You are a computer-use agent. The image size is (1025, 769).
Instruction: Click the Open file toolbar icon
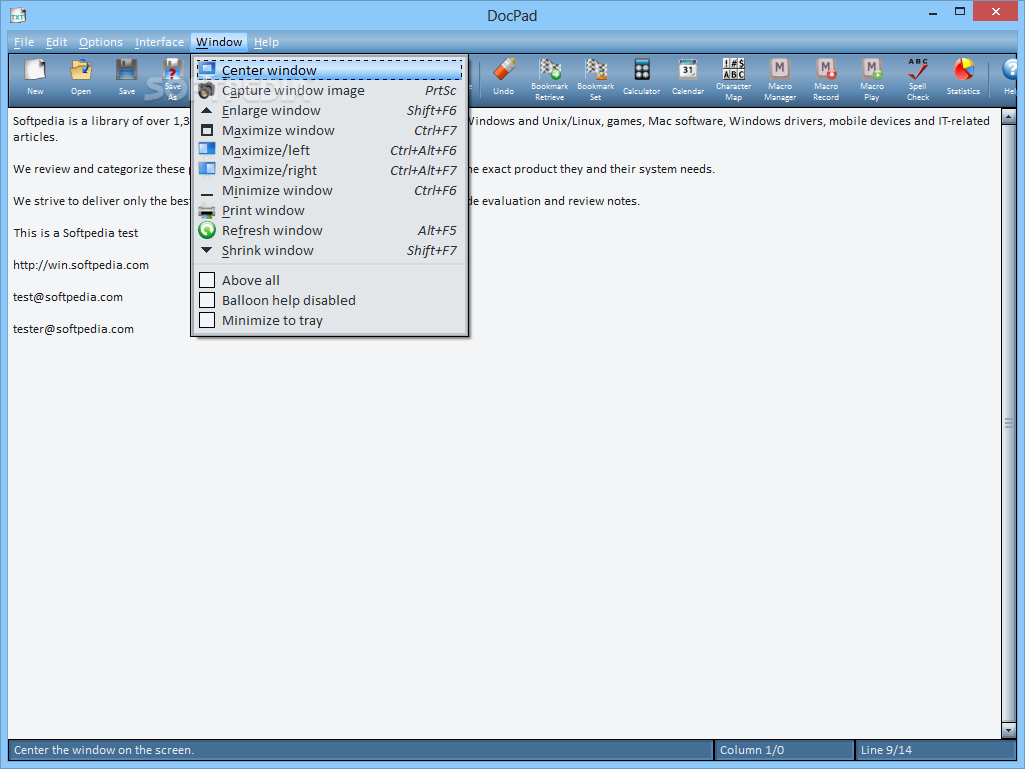pos(81,77)
